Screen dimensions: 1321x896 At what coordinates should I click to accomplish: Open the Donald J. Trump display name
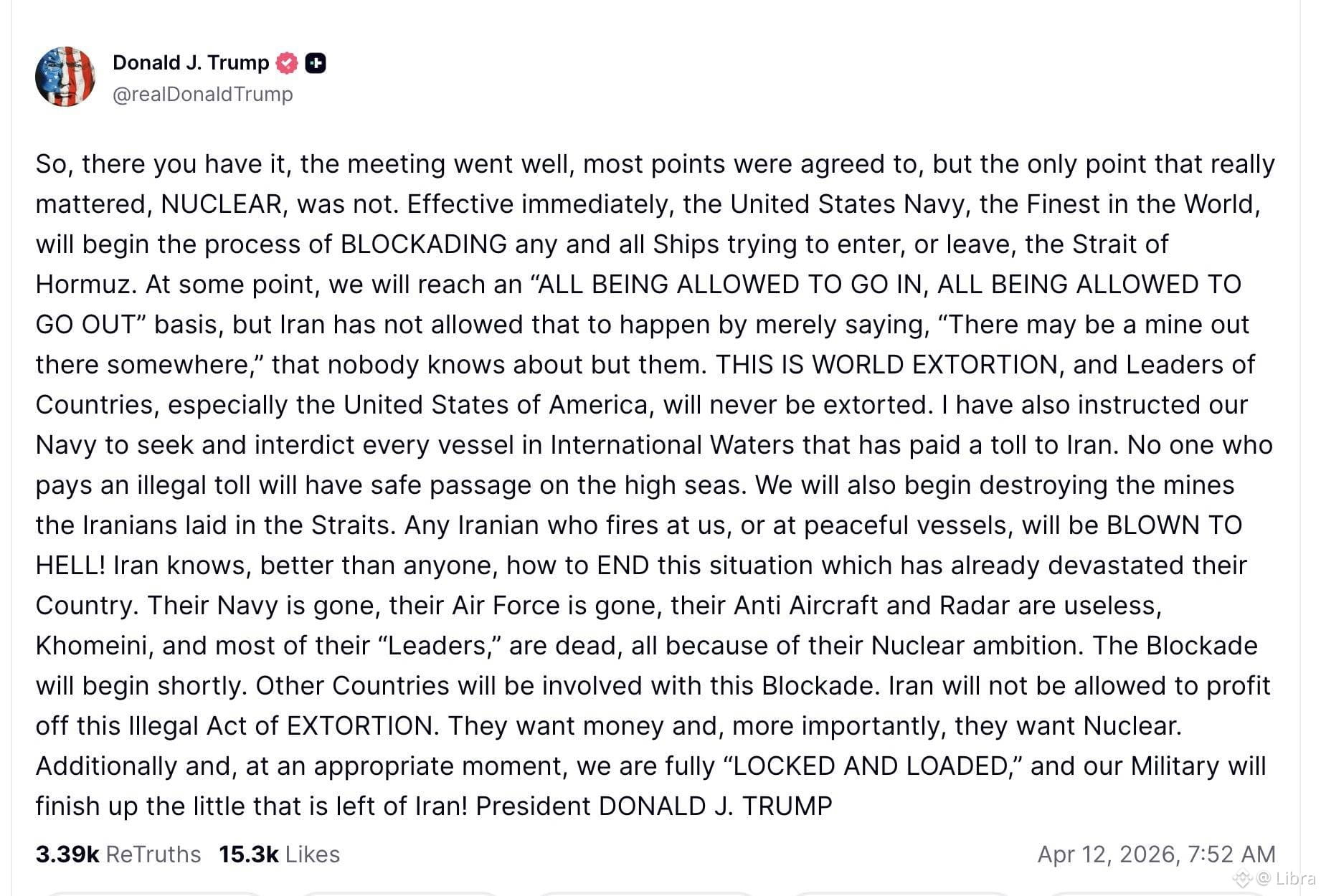[191, 63]
